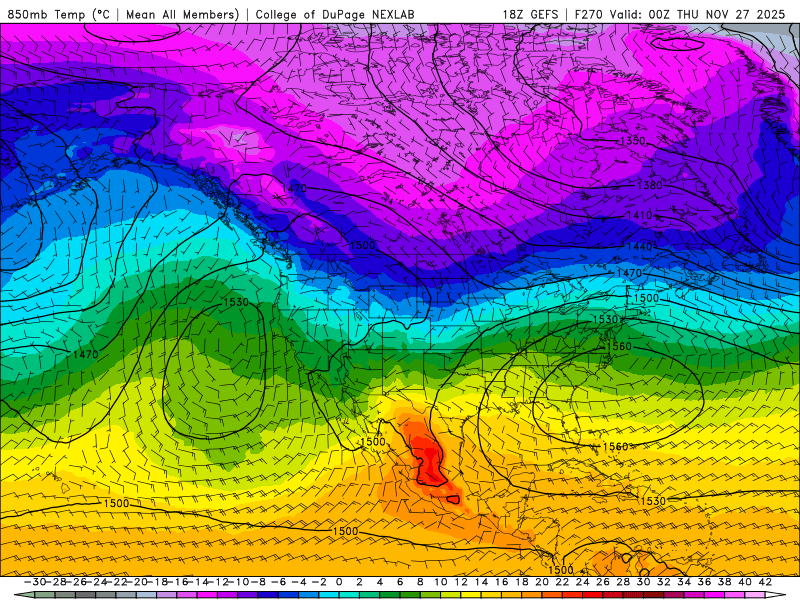Click the 20 value on temperature legend
The width and height of the screenshot is (800, 600).
(x=542, y=582)
